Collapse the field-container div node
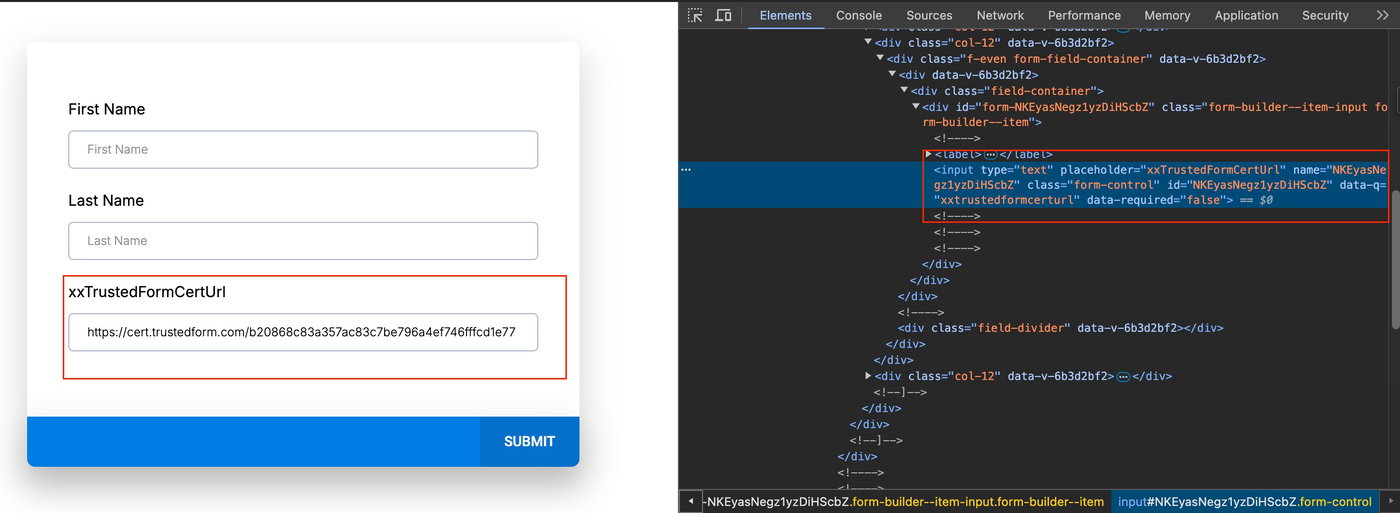The image size is (1400, 513). [x=904, y=91]
